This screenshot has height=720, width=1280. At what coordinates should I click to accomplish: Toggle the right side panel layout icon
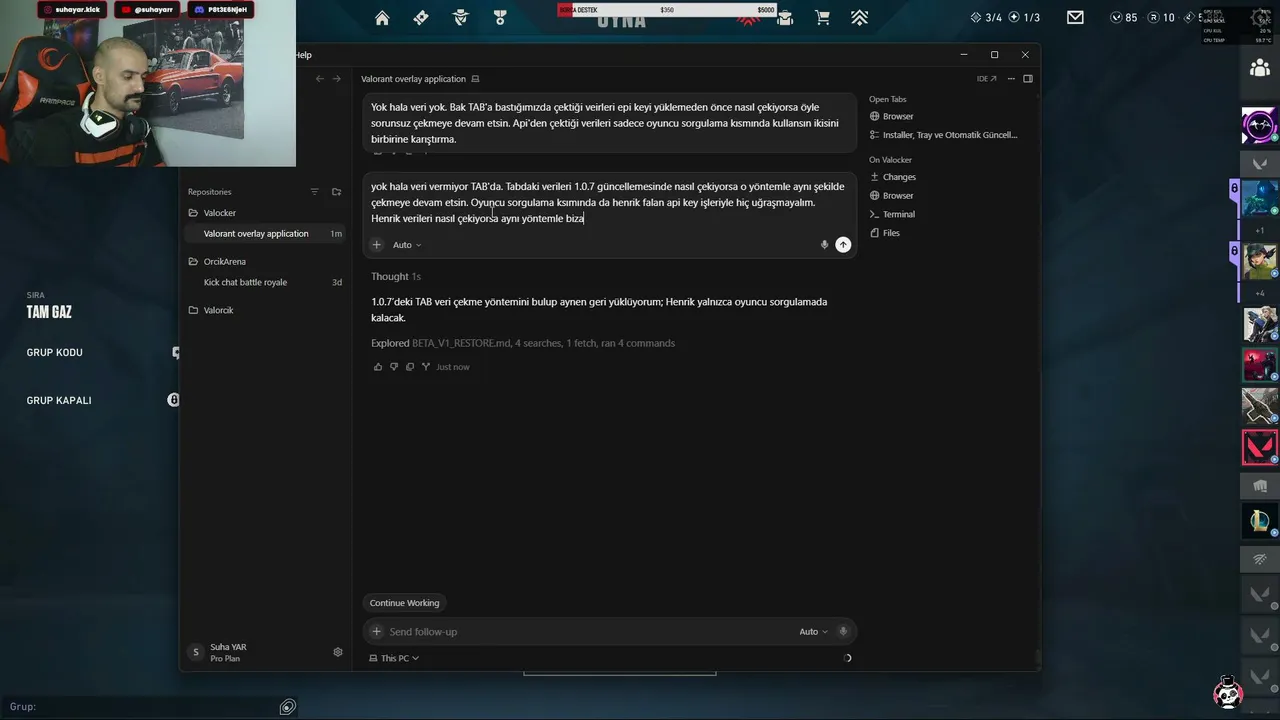1028,79
